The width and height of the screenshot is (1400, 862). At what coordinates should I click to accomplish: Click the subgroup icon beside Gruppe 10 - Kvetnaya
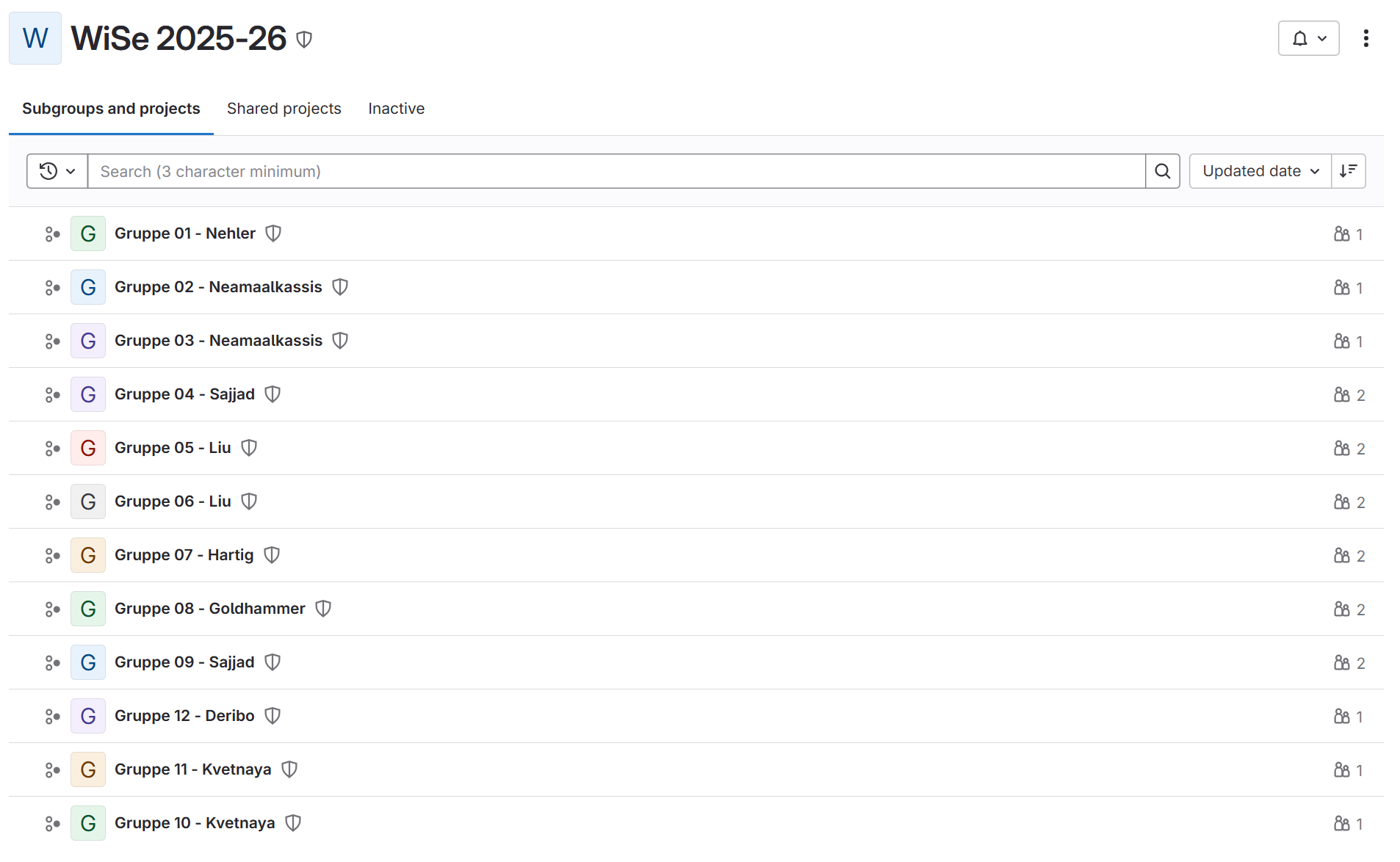pos(52,824)
